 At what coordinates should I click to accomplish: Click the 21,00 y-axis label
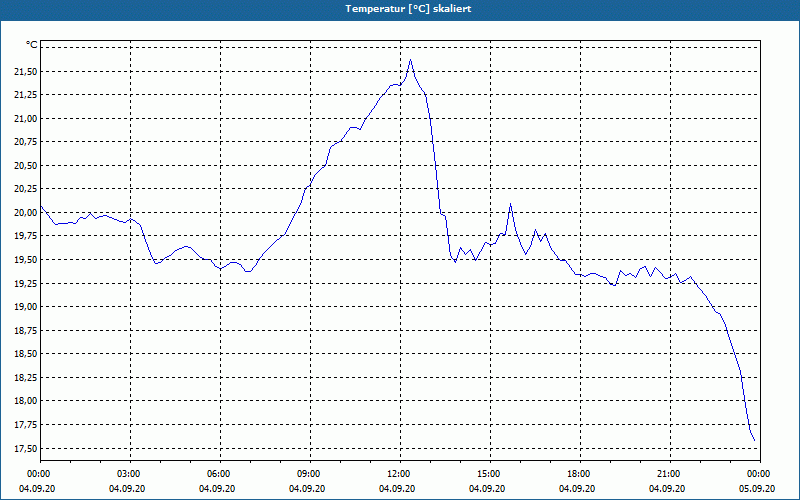tap(26, 118)
